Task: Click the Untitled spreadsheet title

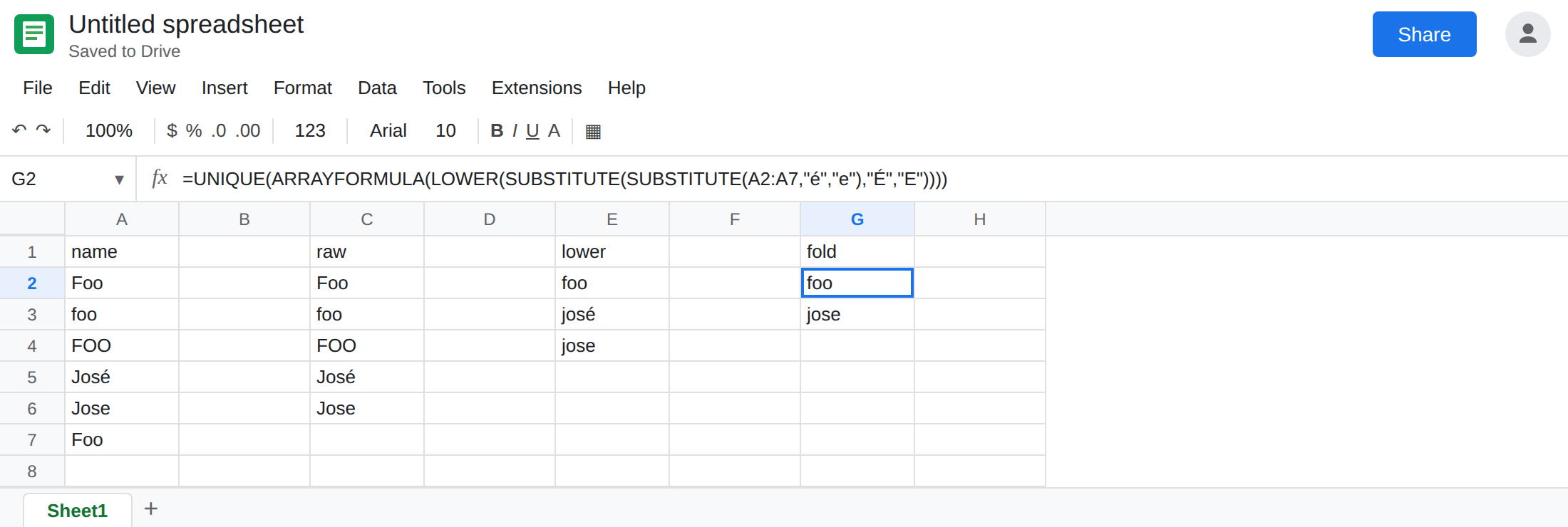Action: point(186,24)
